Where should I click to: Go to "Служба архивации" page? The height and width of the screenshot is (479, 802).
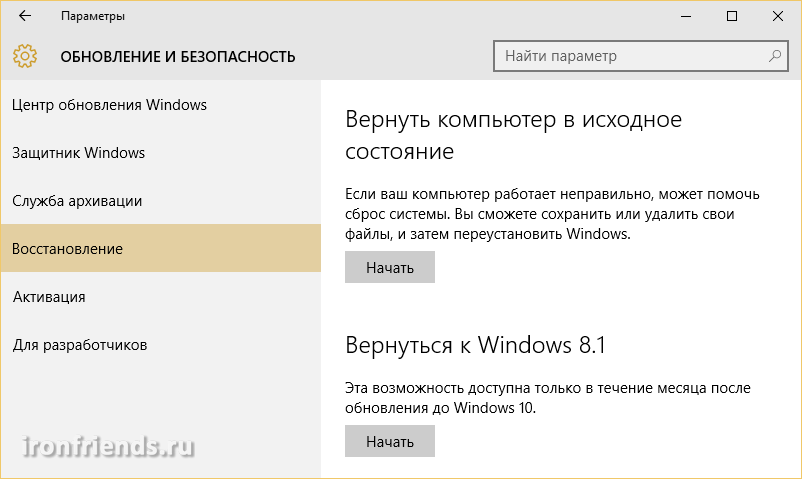coord(77,201)
